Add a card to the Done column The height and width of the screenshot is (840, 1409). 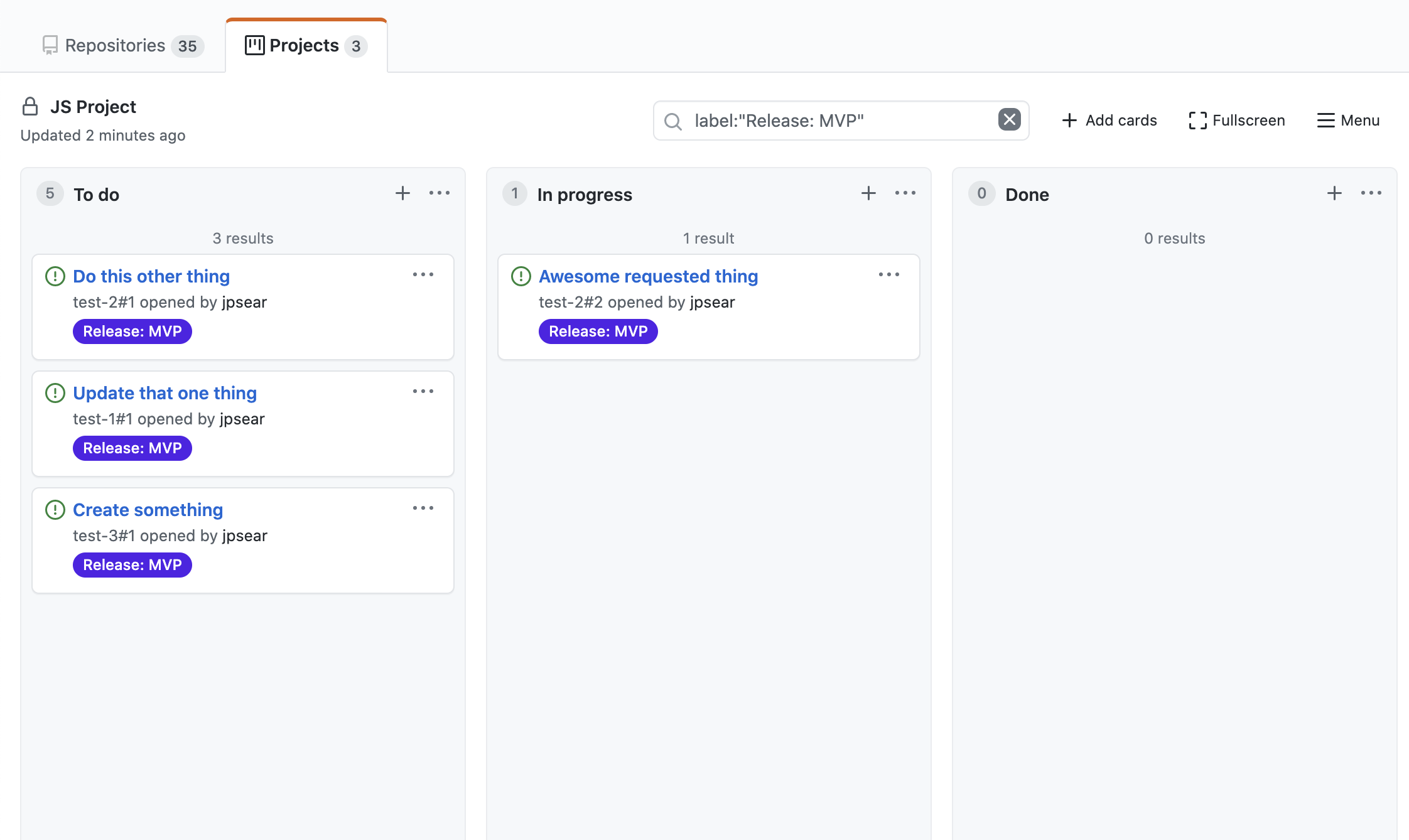(1334, 193)
